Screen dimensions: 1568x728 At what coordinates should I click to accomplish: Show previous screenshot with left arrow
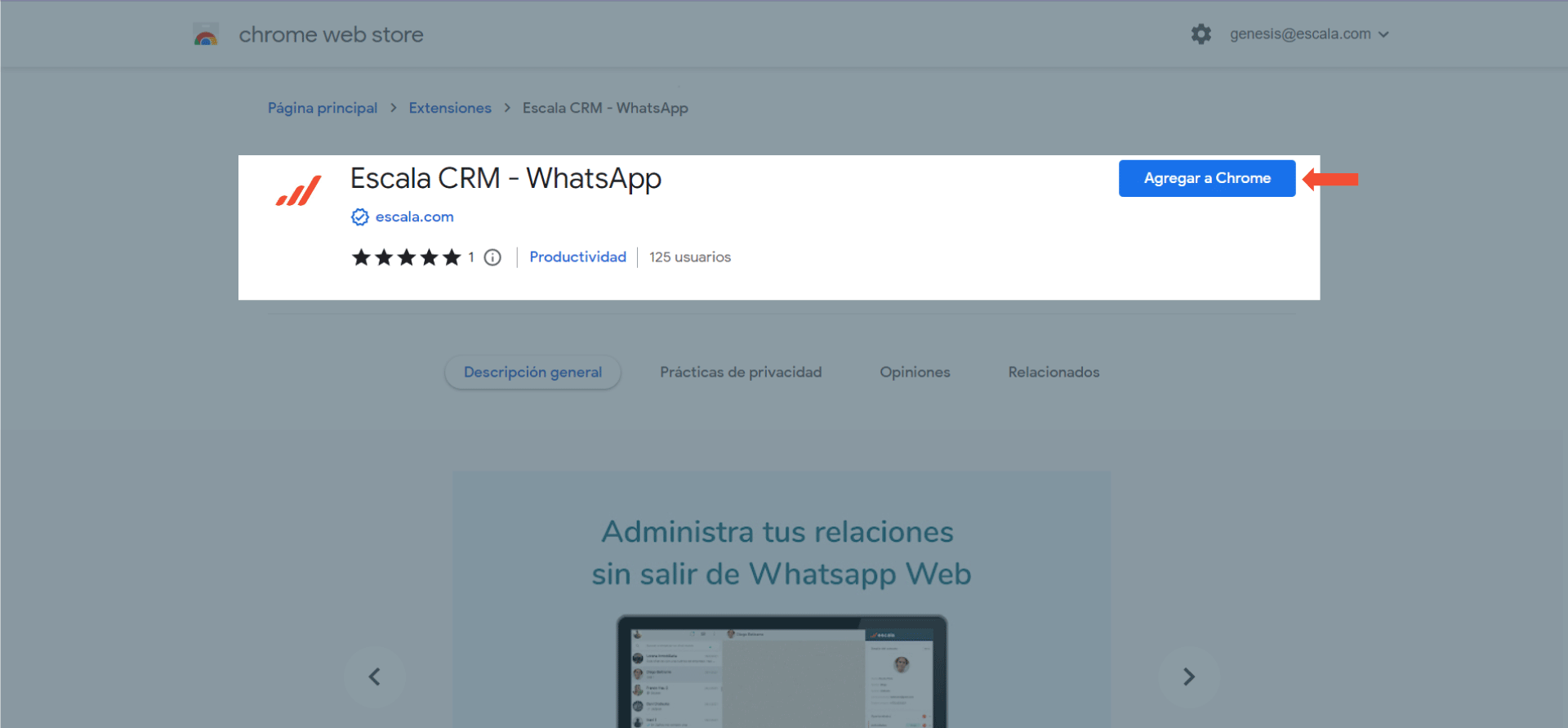tap(374, 677)
